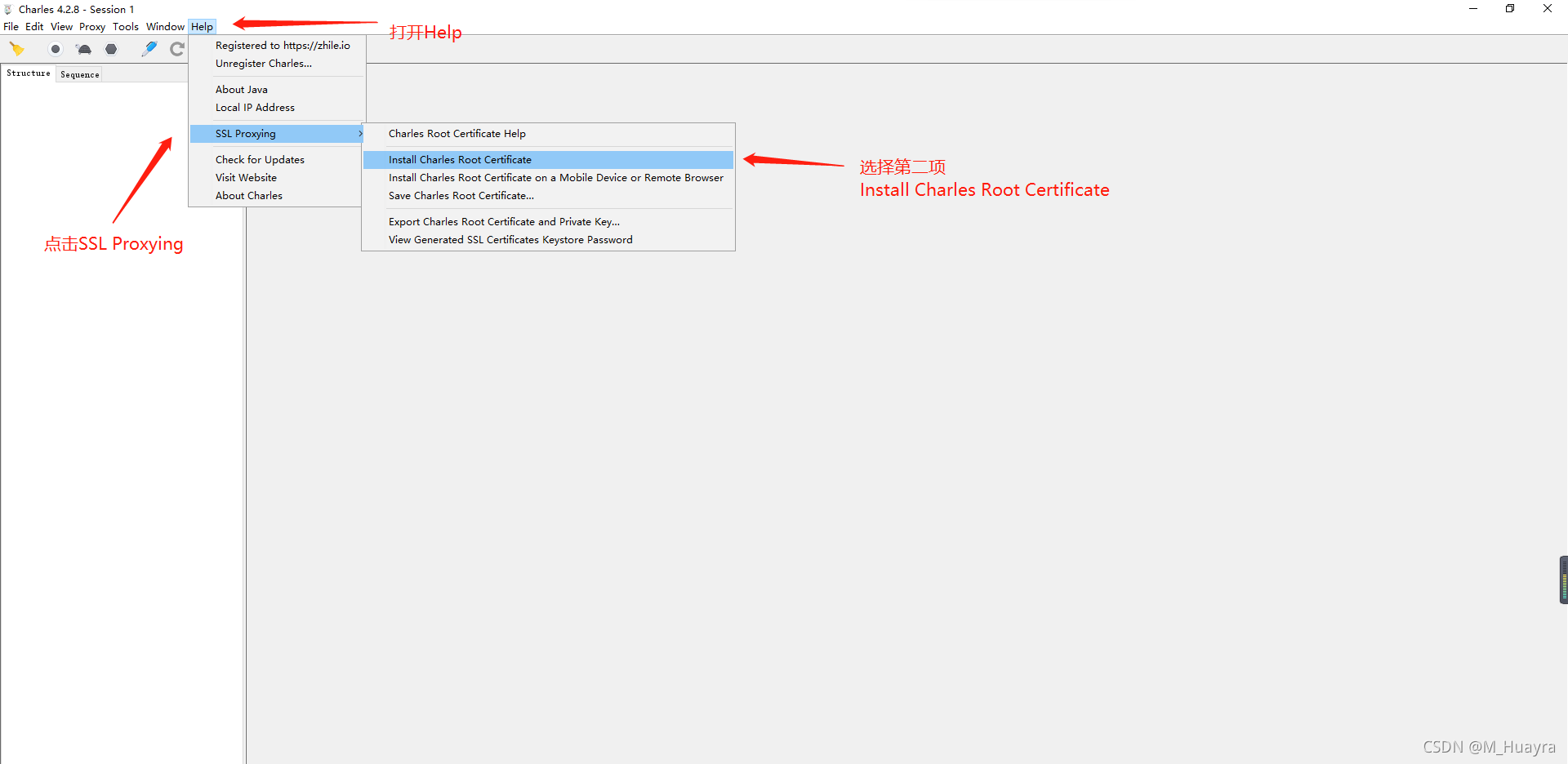Open the File menu
Image resolution: width=1568 pixels, height=764 pixels.
tap(11, 27)
